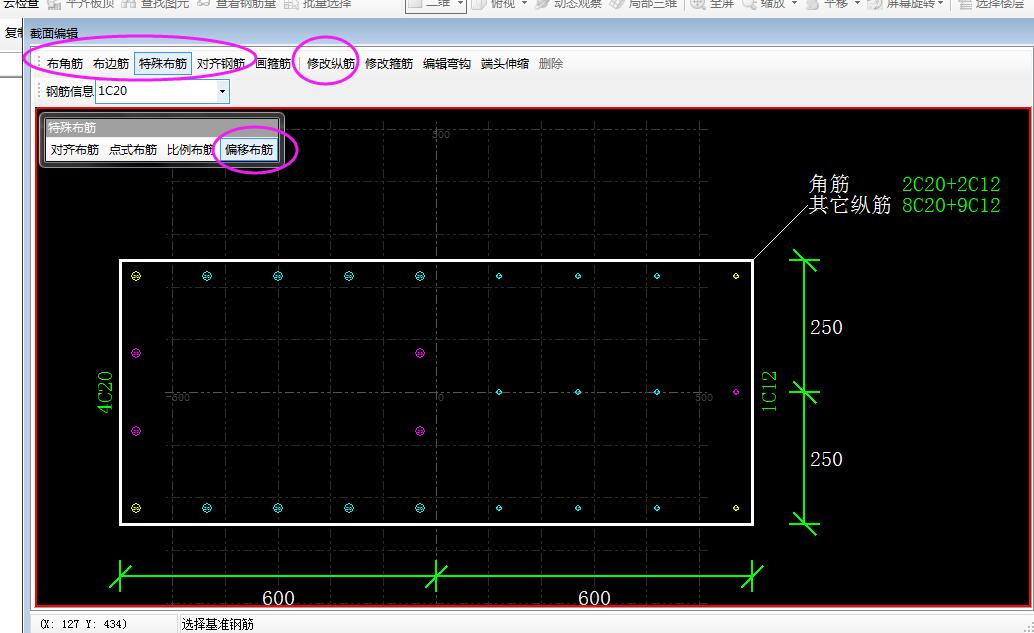Click the green 8C20+9C12 rebar value
Screen dimensions: 1034x633
pos(951,205)
